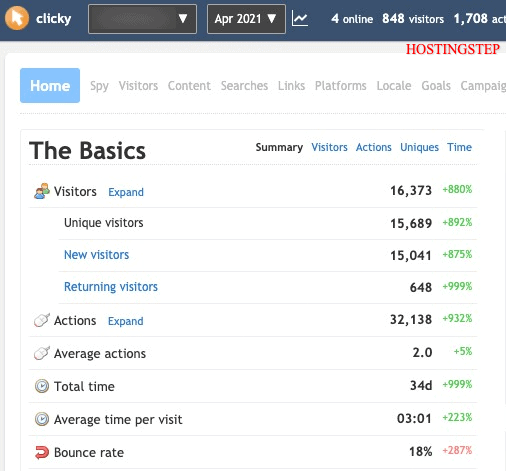Screen dimensions: 506x471
Task: Open the Returning visitors link
Action: point(111,287)
